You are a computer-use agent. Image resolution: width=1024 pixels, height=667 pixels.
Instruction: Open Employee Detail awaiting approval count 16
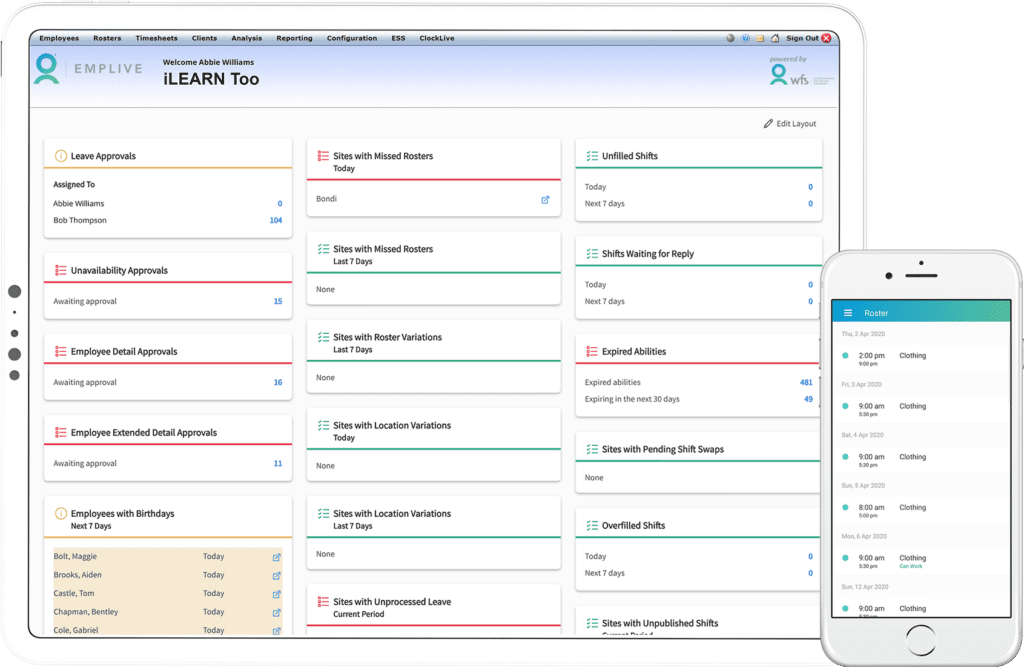pos(278,382)
